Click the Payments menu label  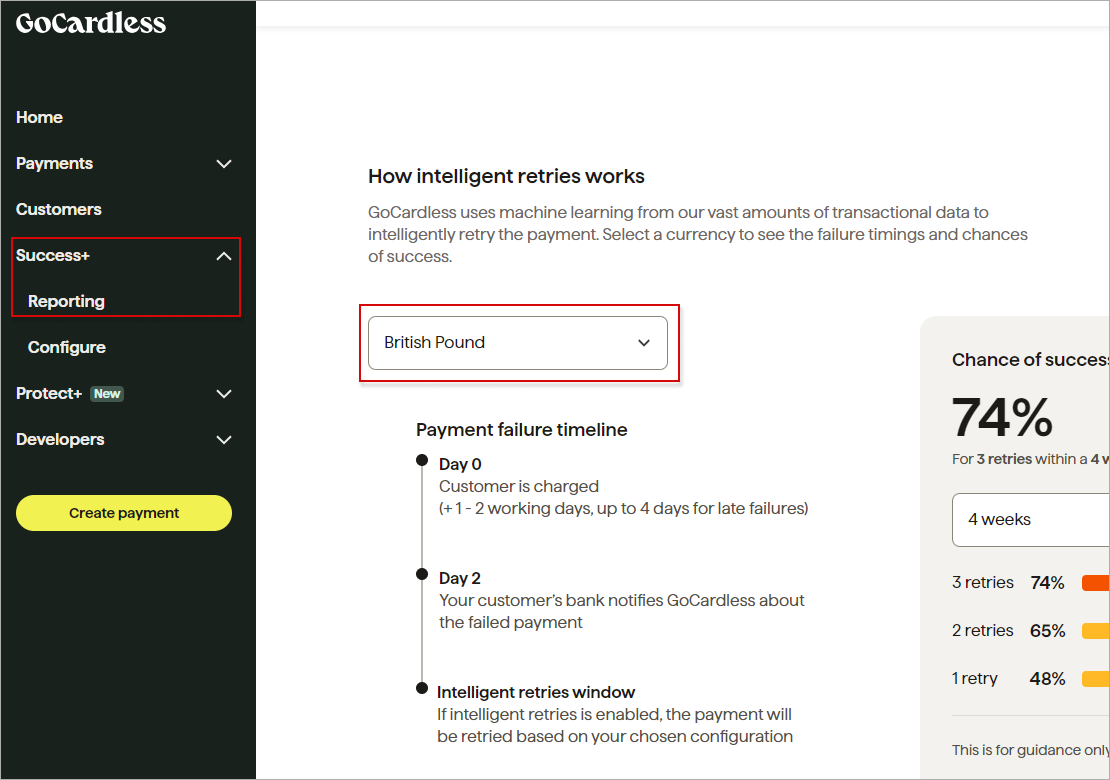coord(55,163)
